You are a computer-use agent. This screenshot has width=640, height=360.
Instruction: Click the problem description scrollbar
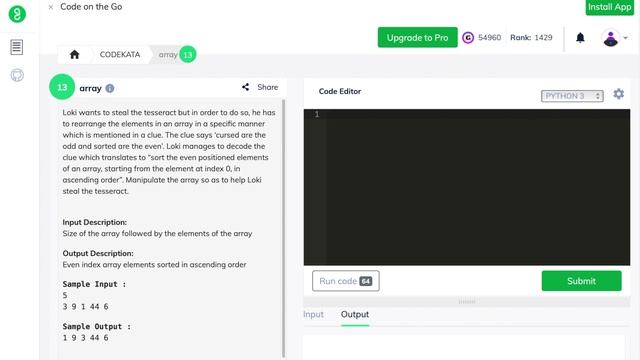click(283, 229)
